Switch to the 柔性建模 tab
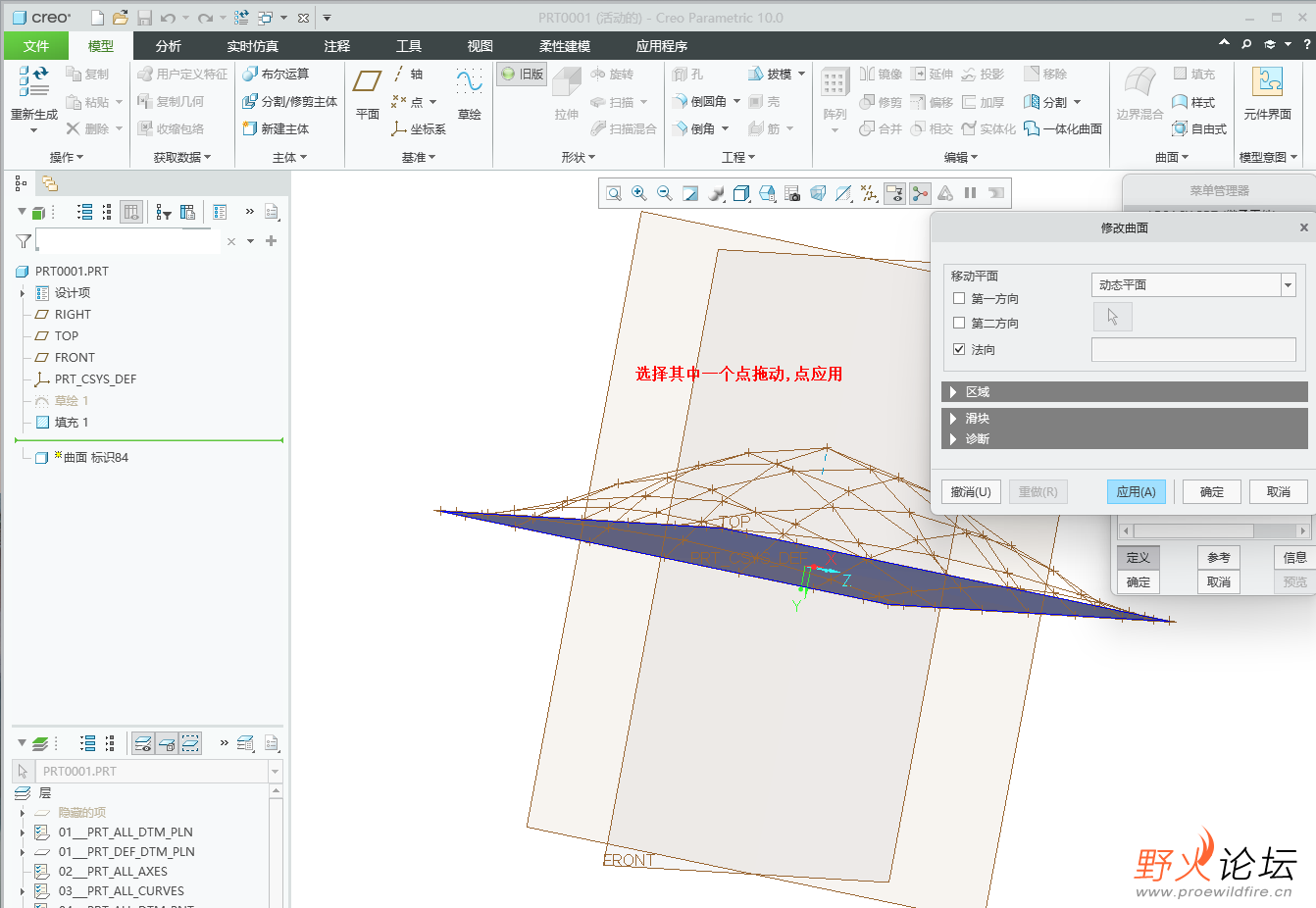This screenshot has height=908, width=1316. tap(565, 46)
